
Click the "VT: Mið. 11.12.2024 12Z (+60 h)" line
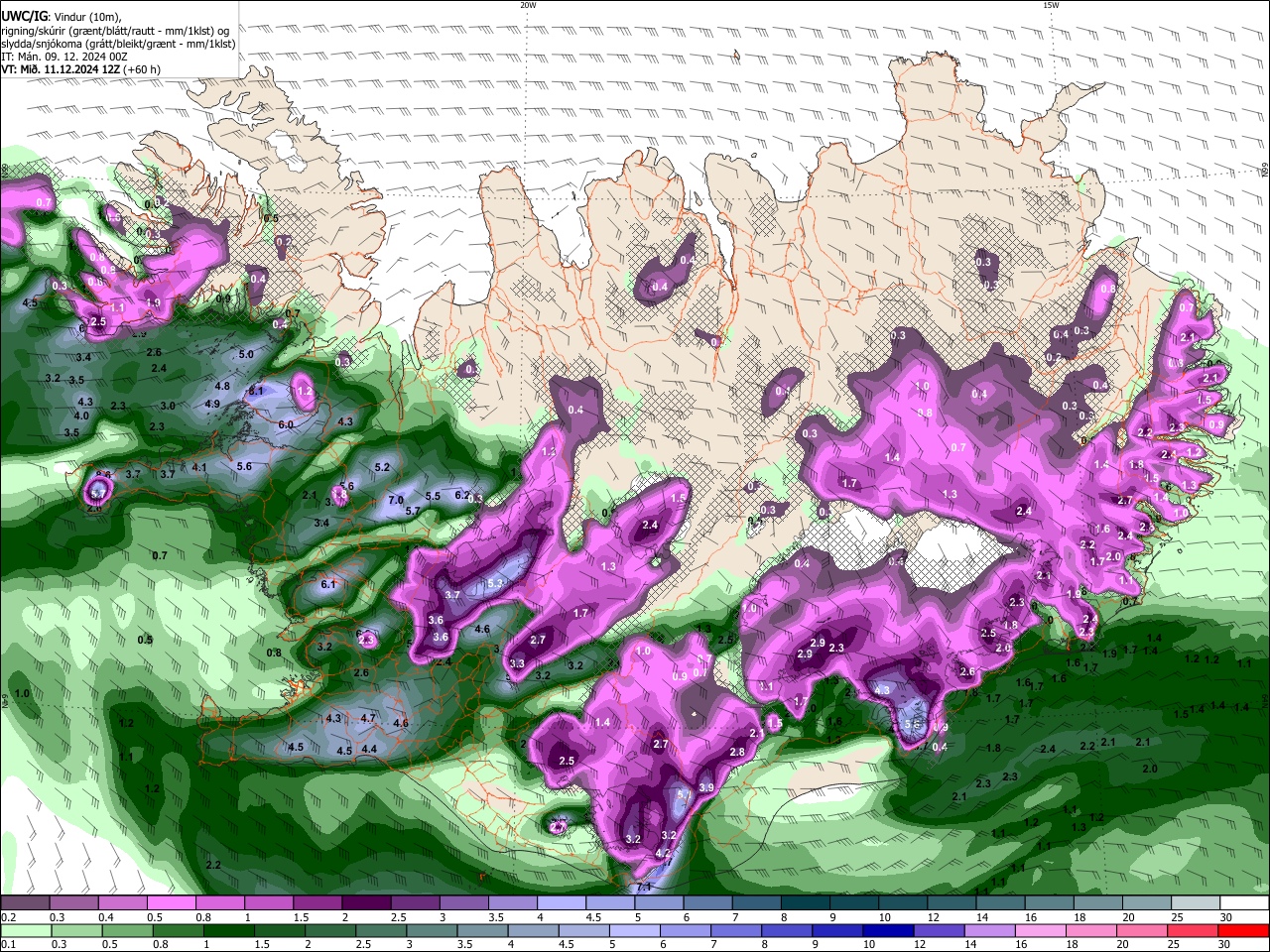click(x=81, y=69)
